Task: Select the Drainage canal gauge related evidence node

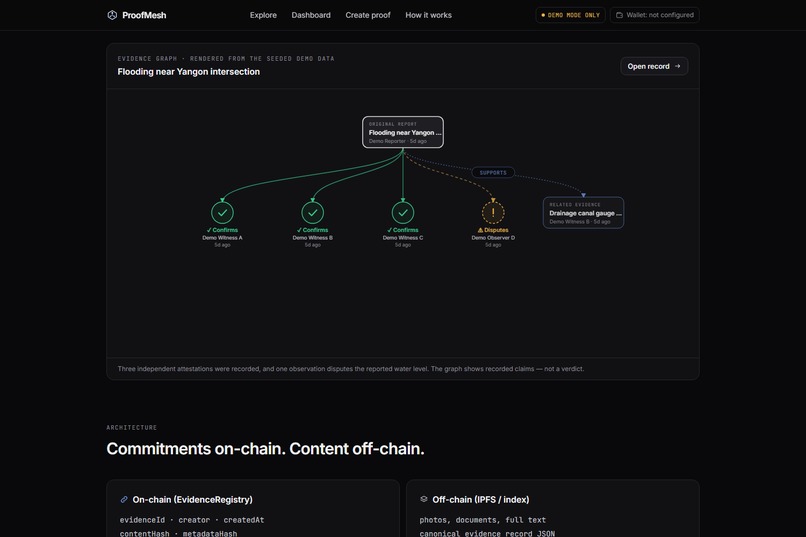Action: [583, 212]
